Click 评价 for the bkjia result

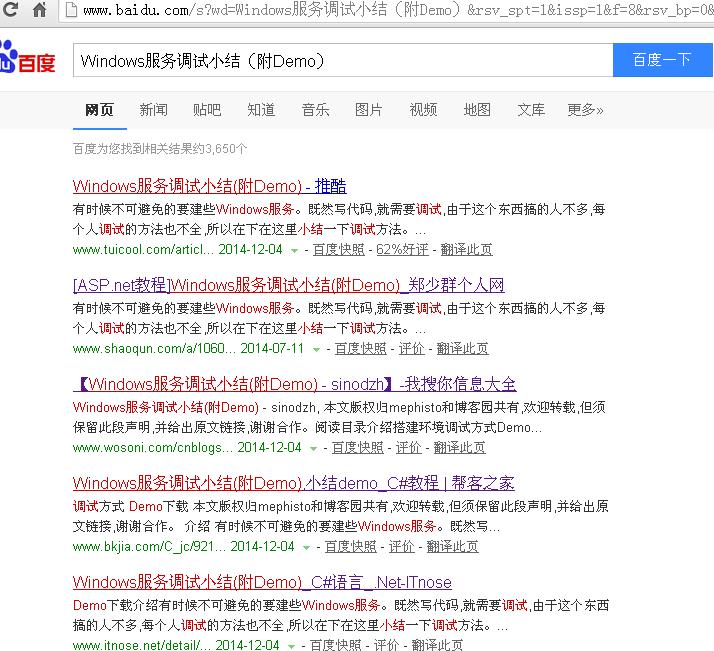tap(402, 546)
